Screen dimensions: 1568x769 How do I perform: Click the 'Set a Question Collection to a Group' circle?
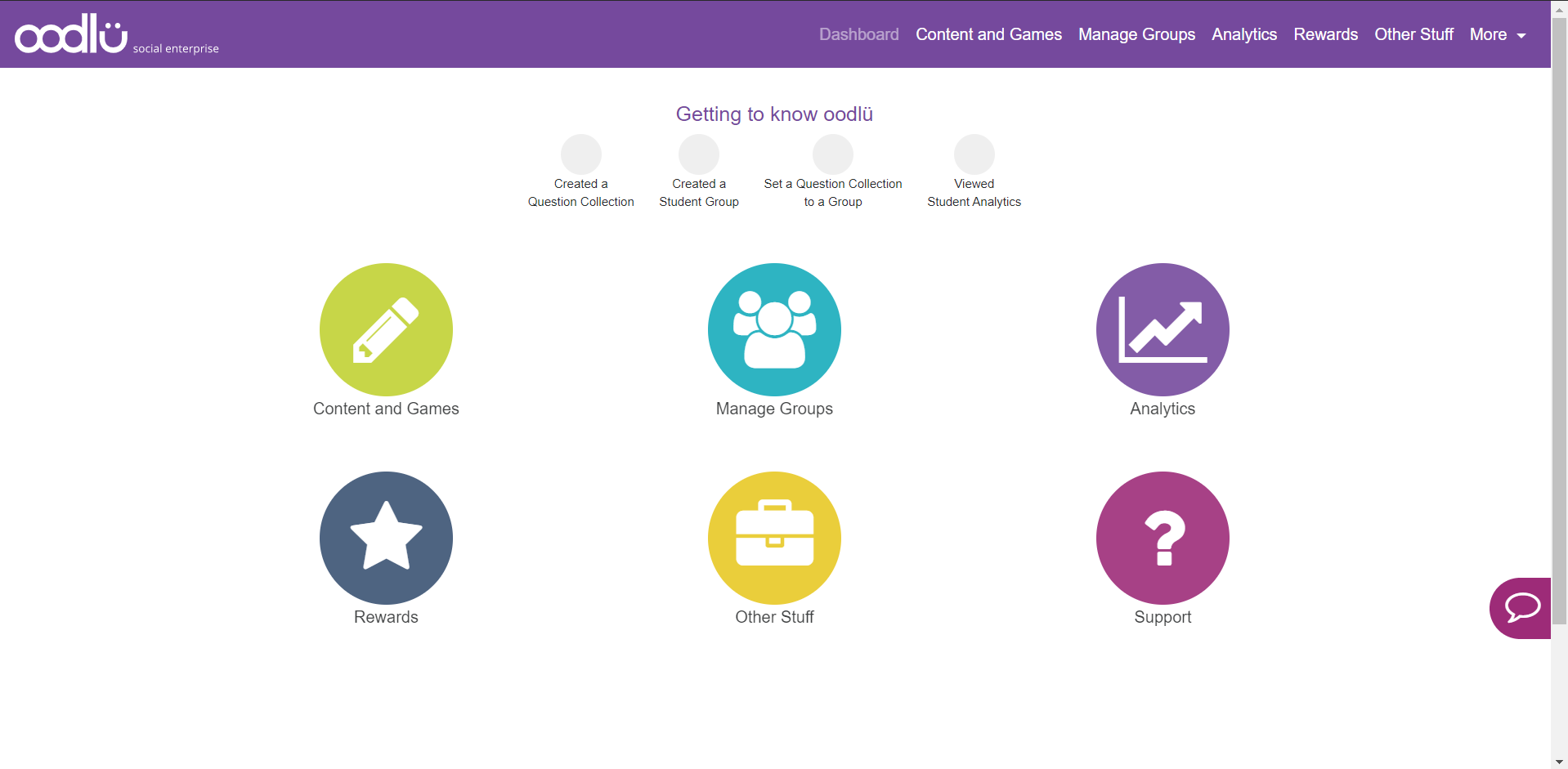[x=832, y=154]
